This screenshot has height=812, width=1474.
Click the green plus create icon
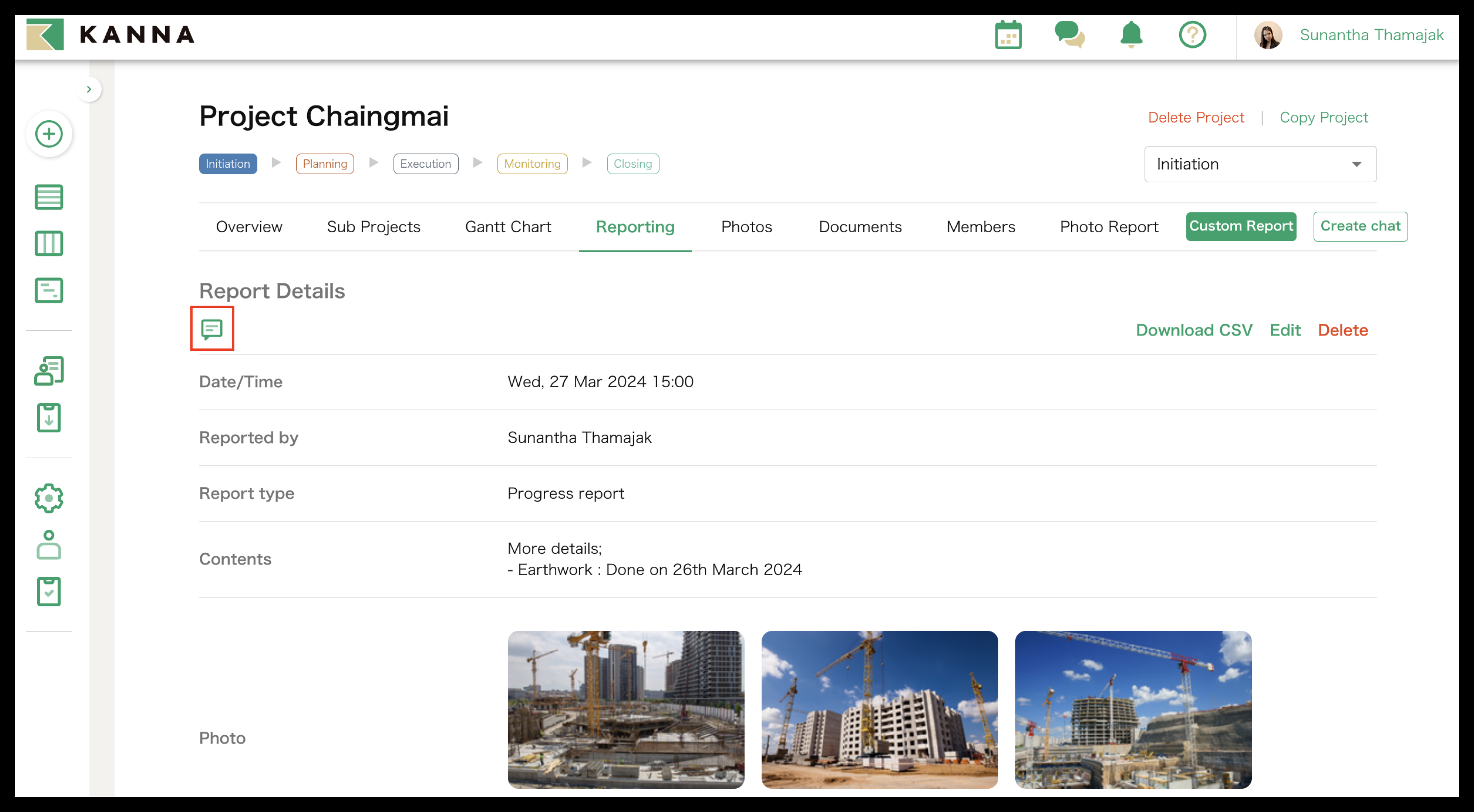[49, 134]
